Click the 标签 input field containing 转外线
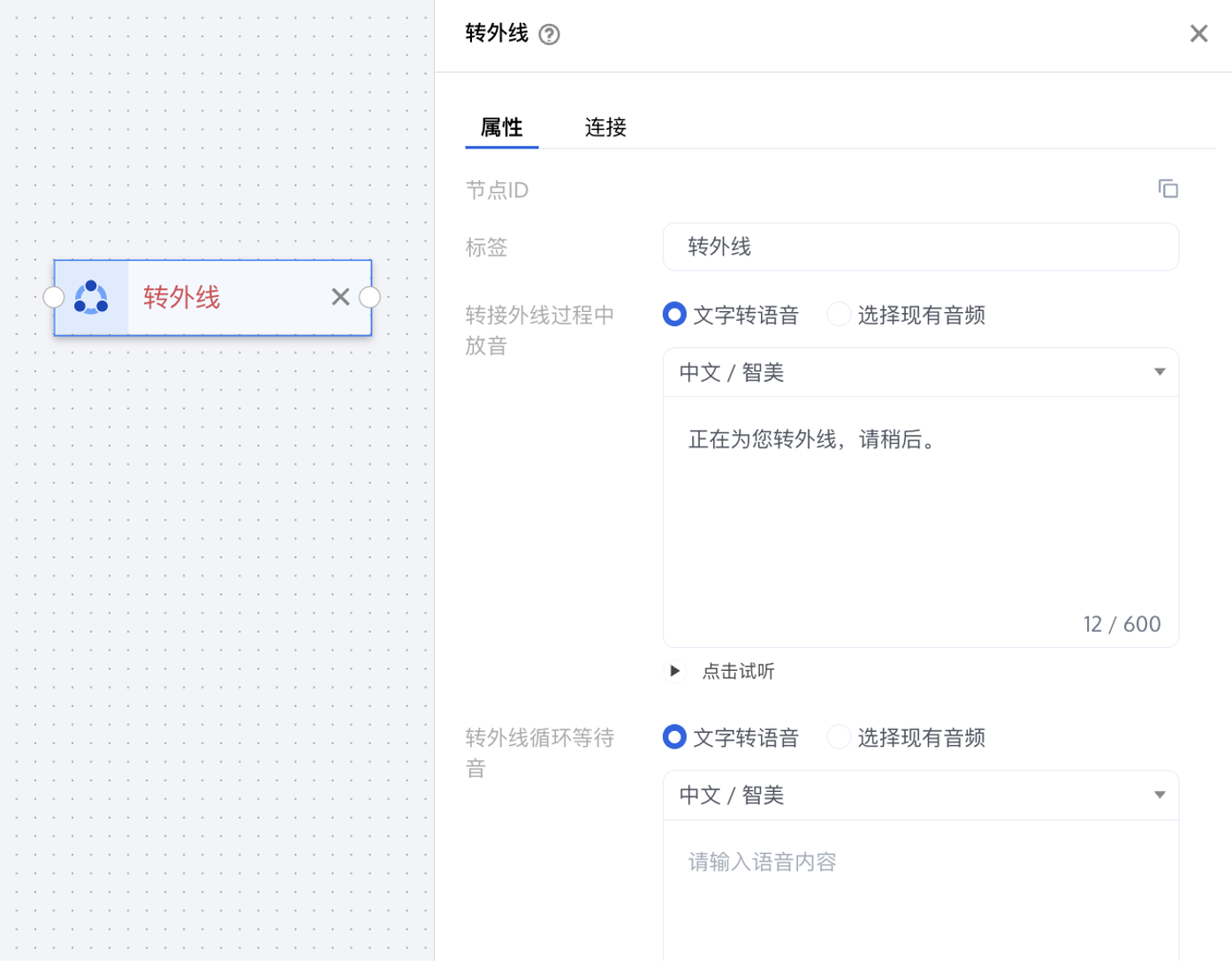Viewport: 1232px width, 967px height. 920,247
